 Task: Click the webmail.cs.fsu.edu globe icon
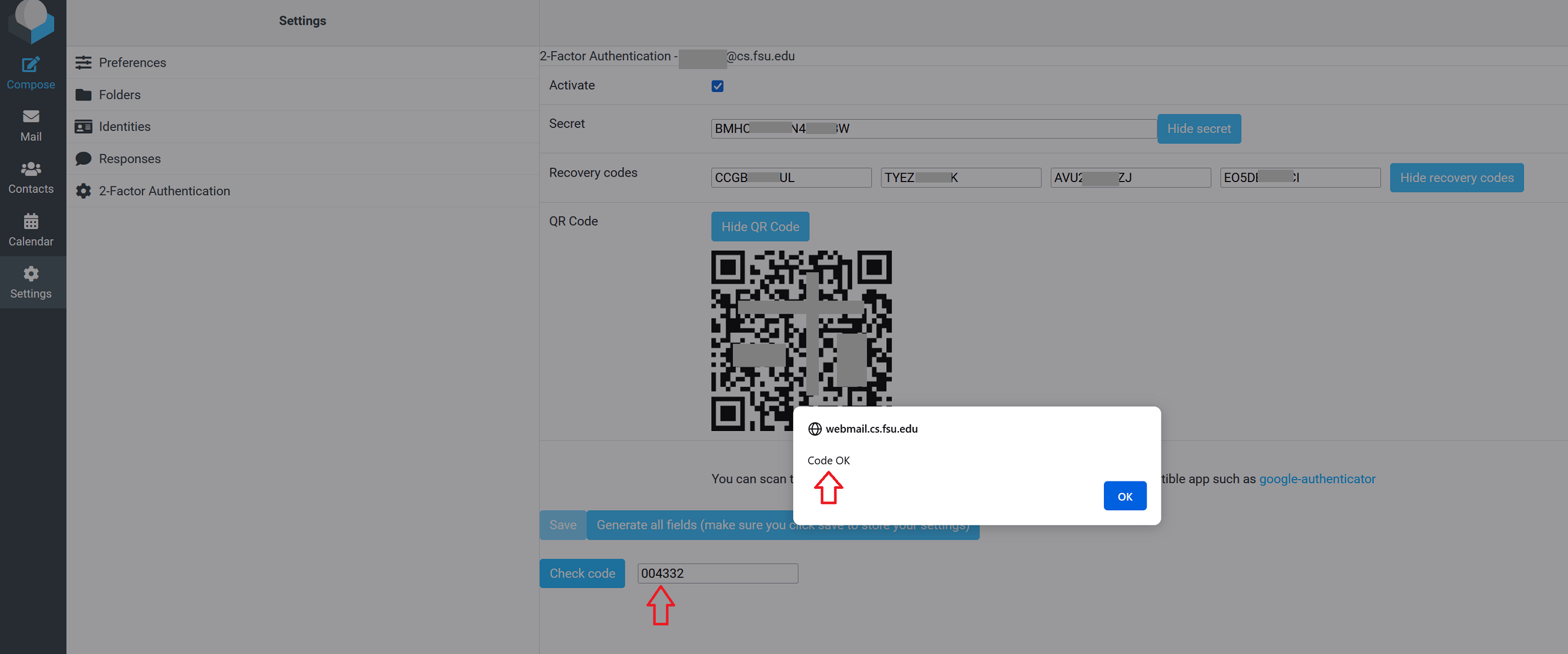pos(815,429)
